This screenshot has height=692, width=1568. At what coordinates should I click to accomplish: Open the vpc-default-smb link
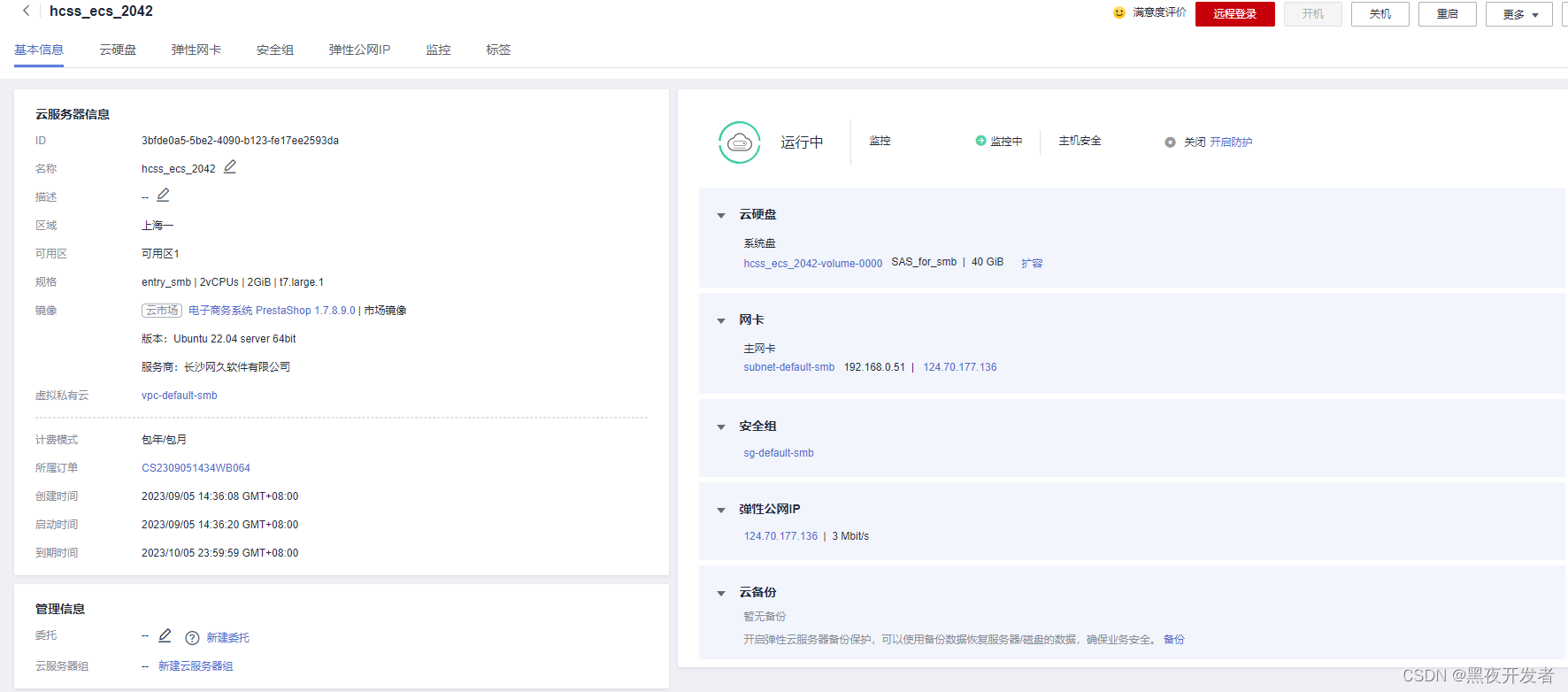tap(180, 396)
